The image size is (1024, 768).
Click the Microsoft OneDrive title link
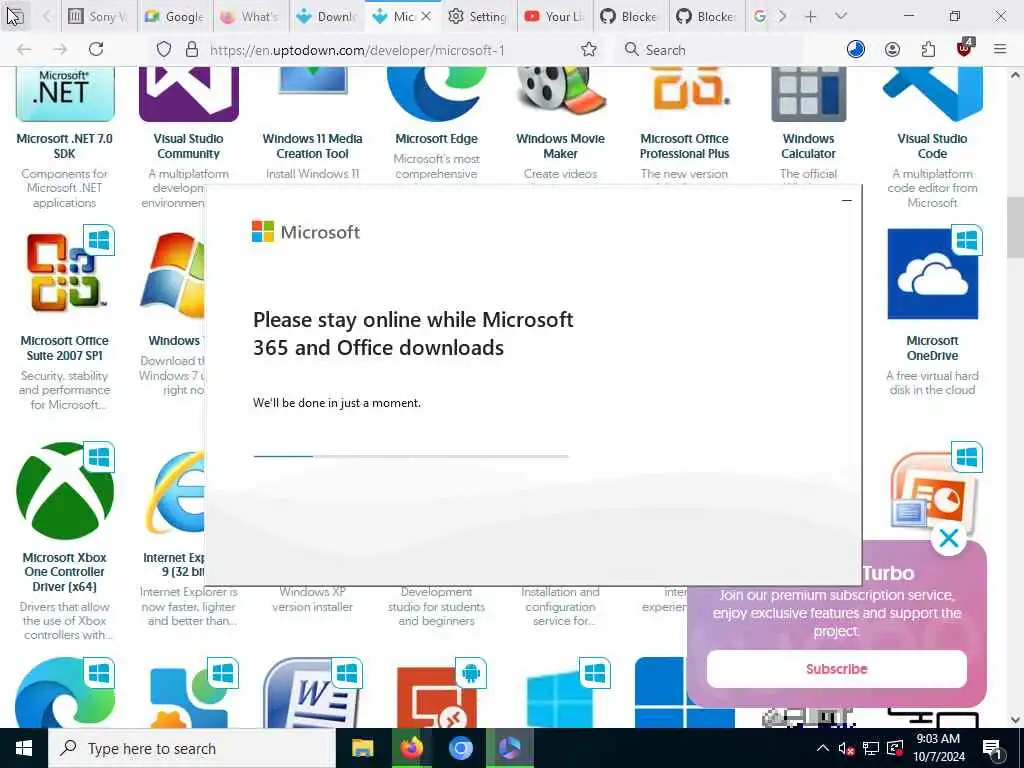(x=933, y=348)
